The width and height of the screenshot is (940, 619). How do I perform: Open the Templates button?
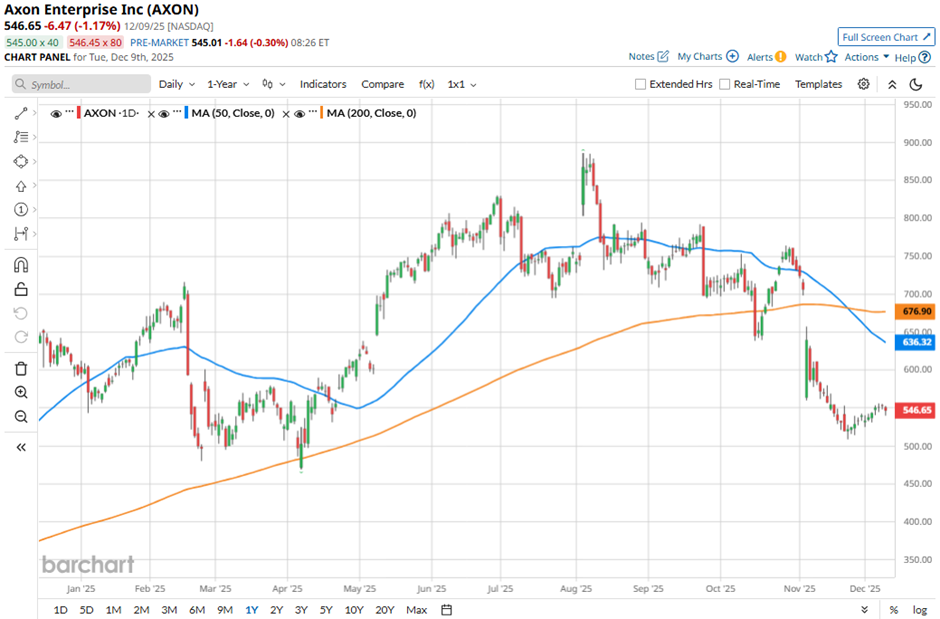click(x=818, y=84)
